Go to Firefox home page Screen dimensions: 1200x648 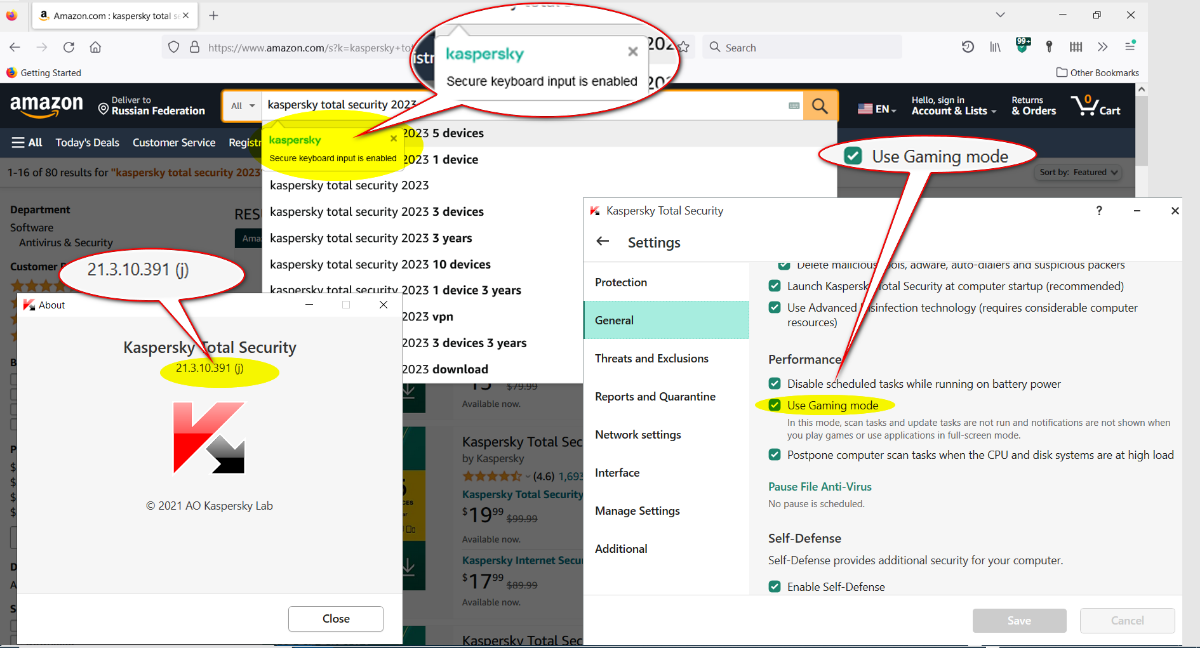tap(95, 47)
